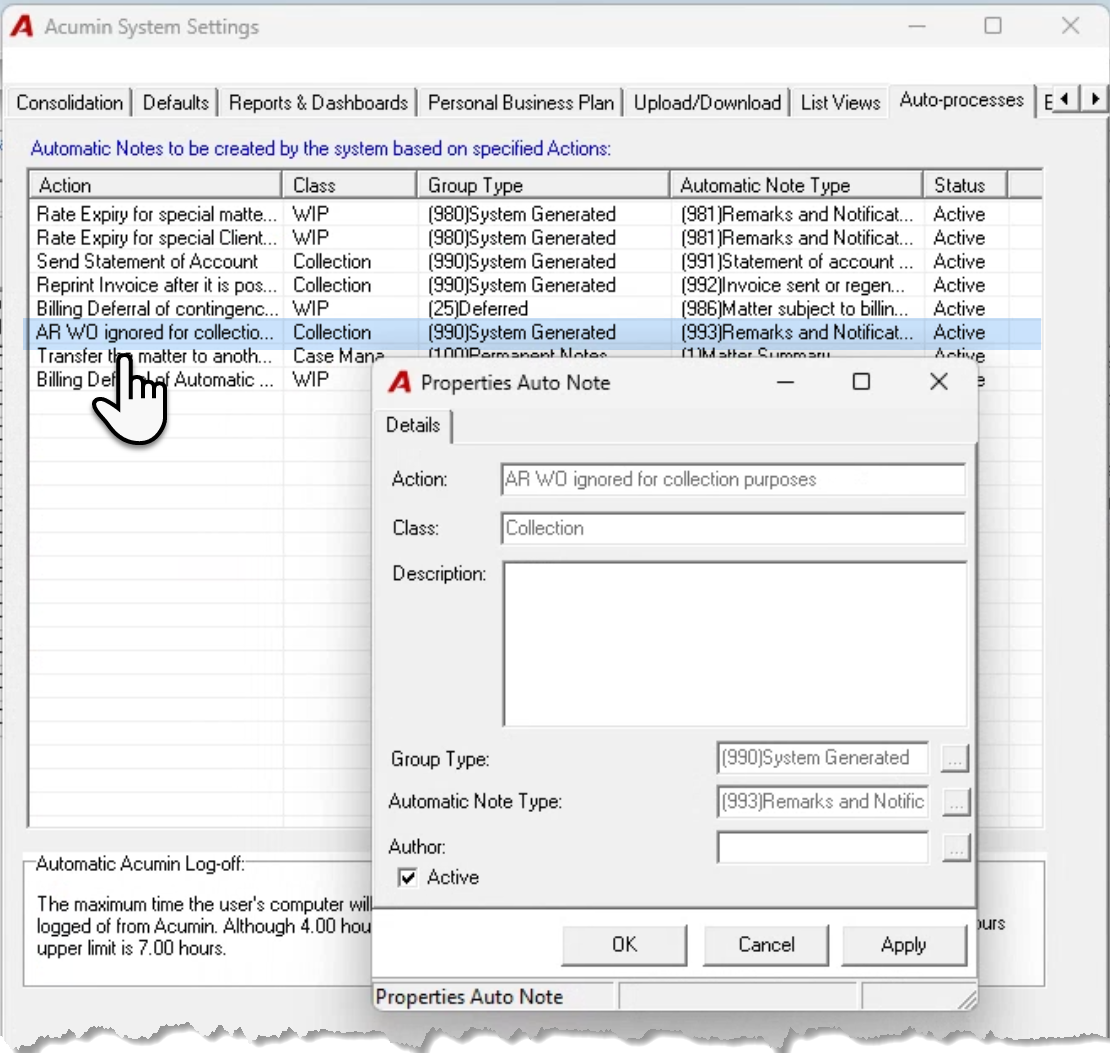
Task: Open the Upload/Download tab
Action: [x=707, y=103]
